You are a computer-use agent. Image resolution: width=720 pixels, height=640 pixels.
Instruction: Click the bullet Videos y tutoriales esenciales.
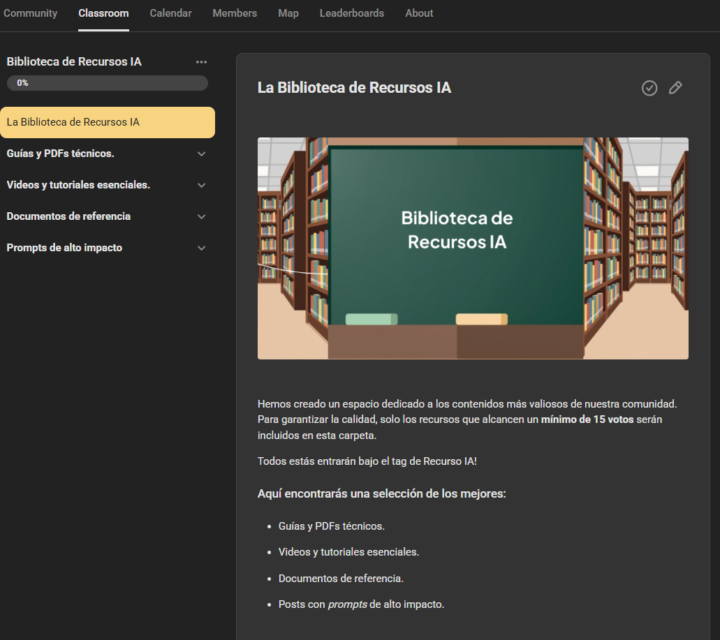[349, 552]
